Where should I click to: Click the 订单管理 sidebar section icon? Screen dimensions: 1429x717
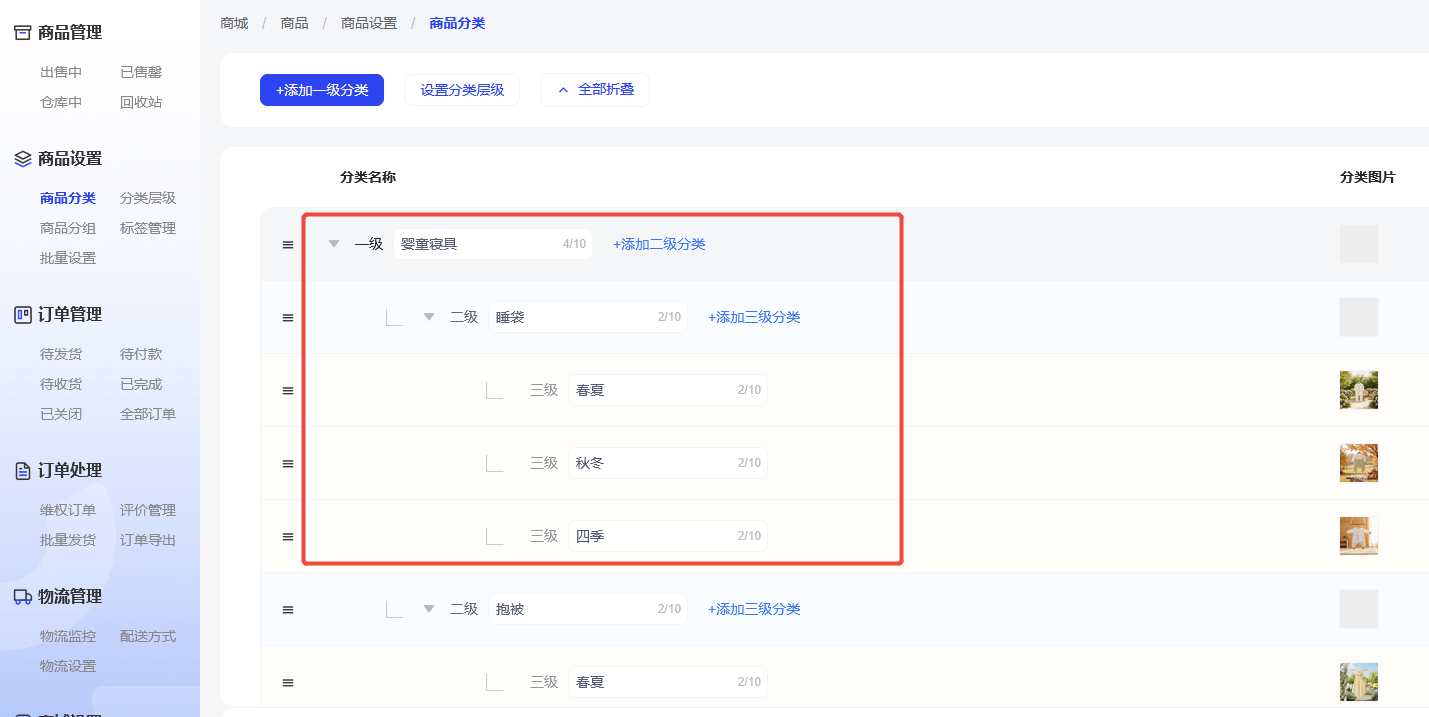22,315
